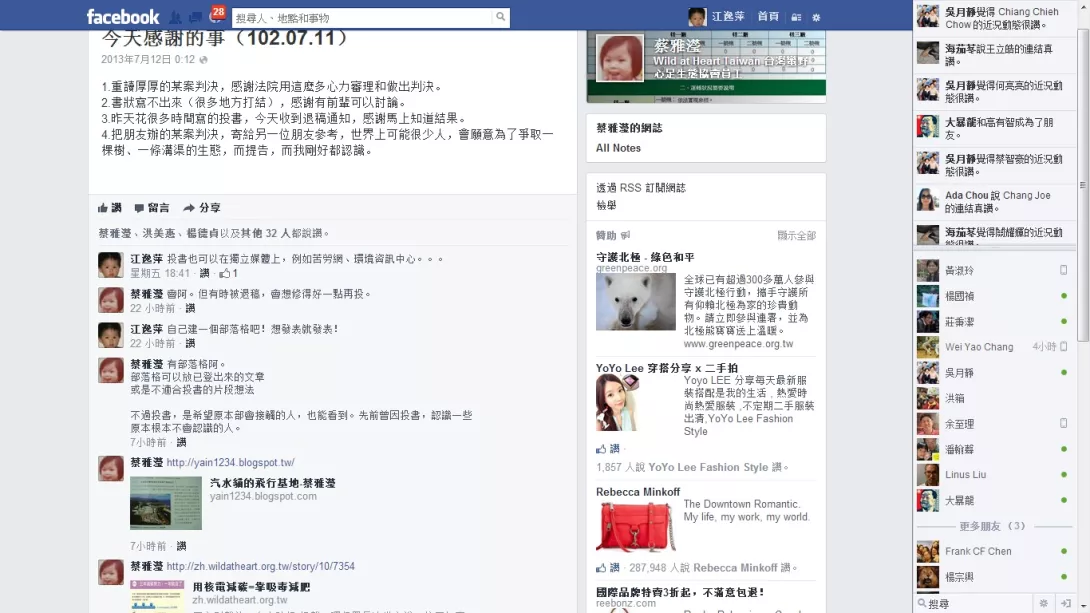The width and height of the screenshot is (1090, 613).
Task: Open chat with 洪箱
Action: pyautogui.click(x=995, y=398)
